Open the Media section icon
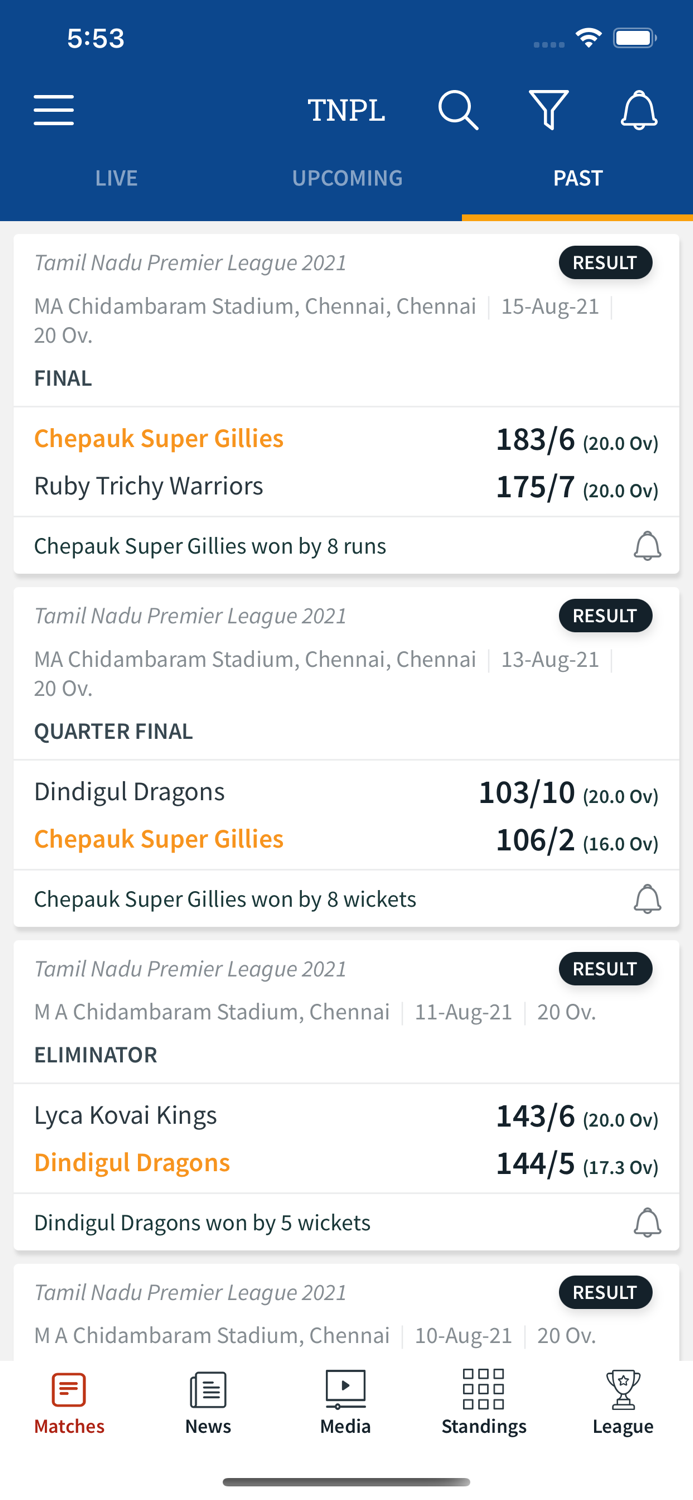This screenshot has height=1500, width=693. coord(345,1402)
